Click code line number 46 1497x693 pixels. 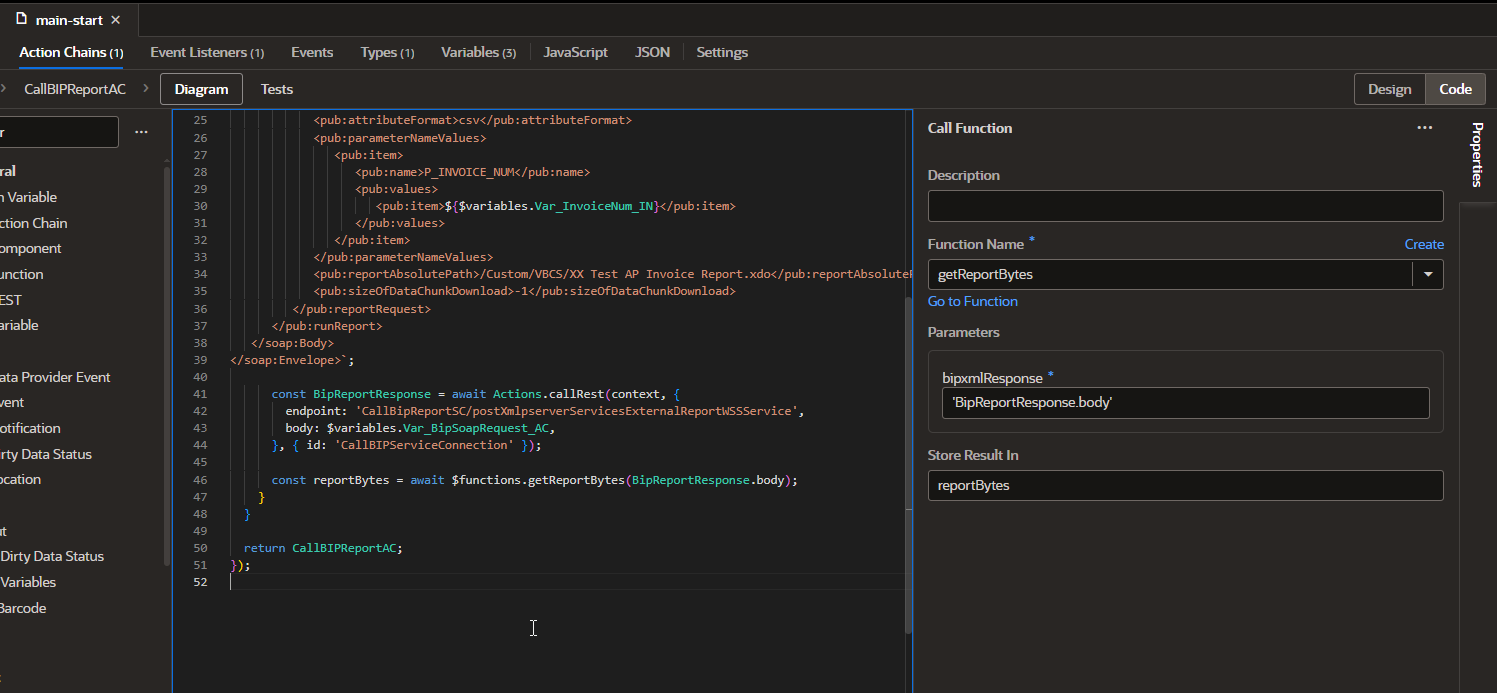pos(200,480)
